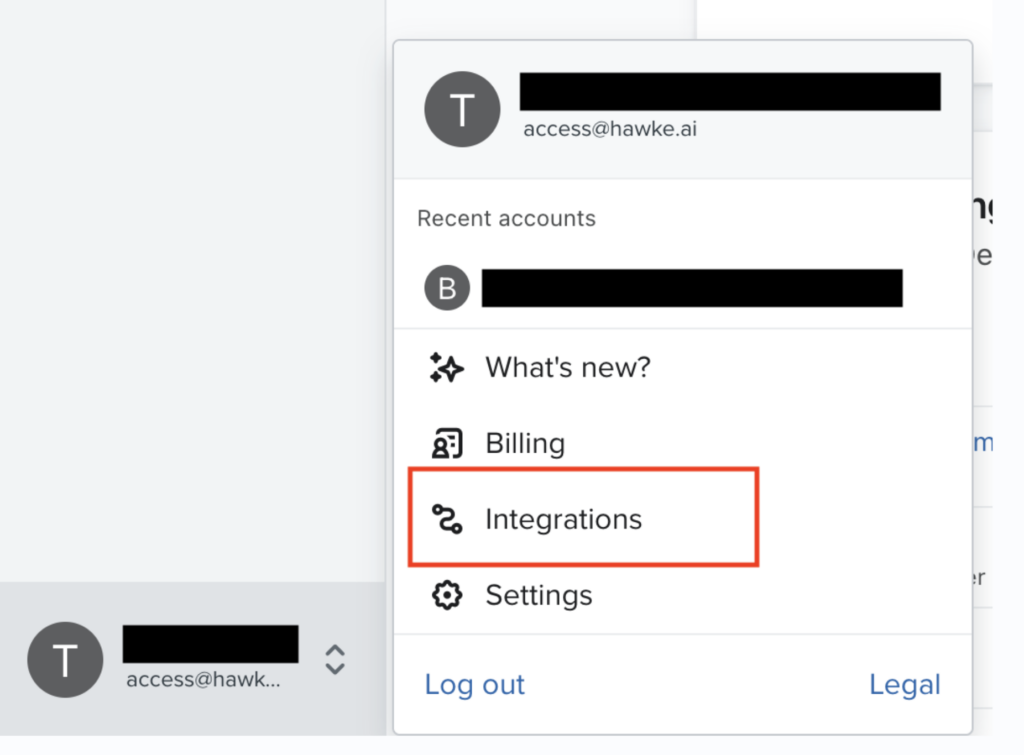Click the sparkle icon beside What's new?
1024x755 pixels.
click(x=447, y=367)
